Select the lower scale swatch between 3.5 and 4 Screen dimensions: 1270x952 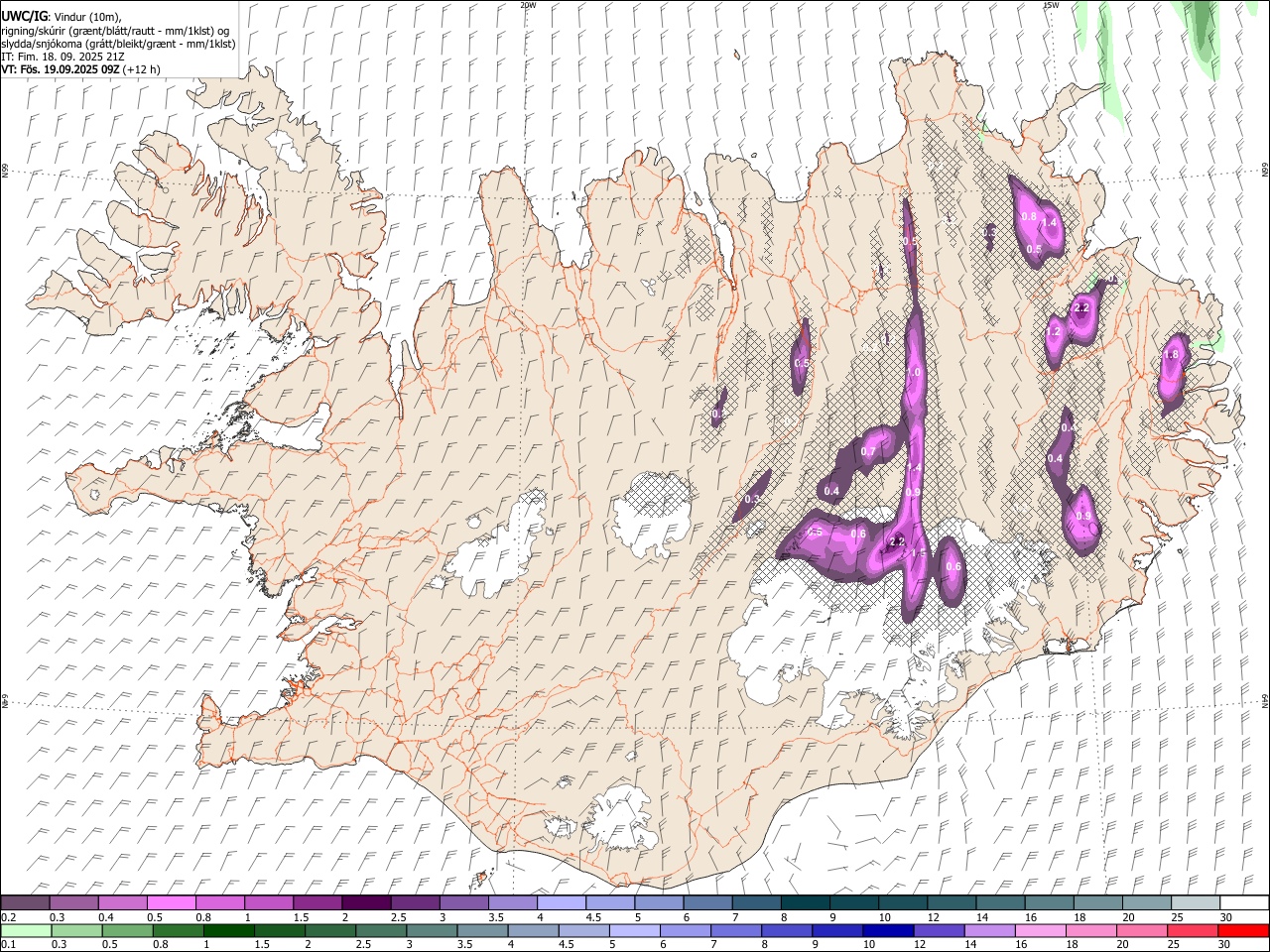point(481,930)
